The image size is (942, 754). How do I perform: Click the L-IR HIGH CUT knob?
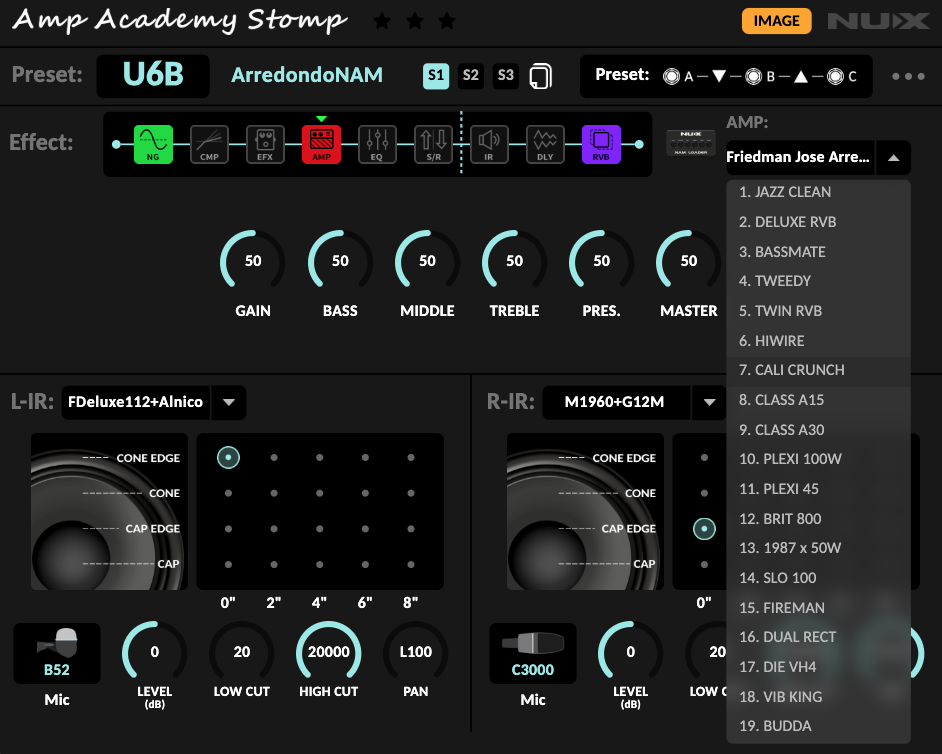coord(329,652)
